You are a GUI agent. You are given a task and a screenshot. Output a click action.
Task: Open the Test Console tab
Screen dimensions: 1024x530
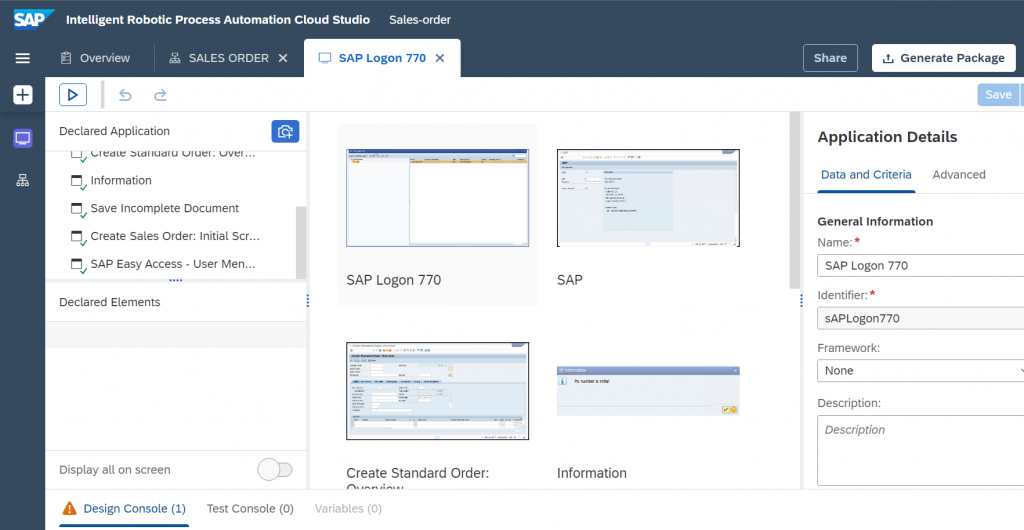click(250, 508)
